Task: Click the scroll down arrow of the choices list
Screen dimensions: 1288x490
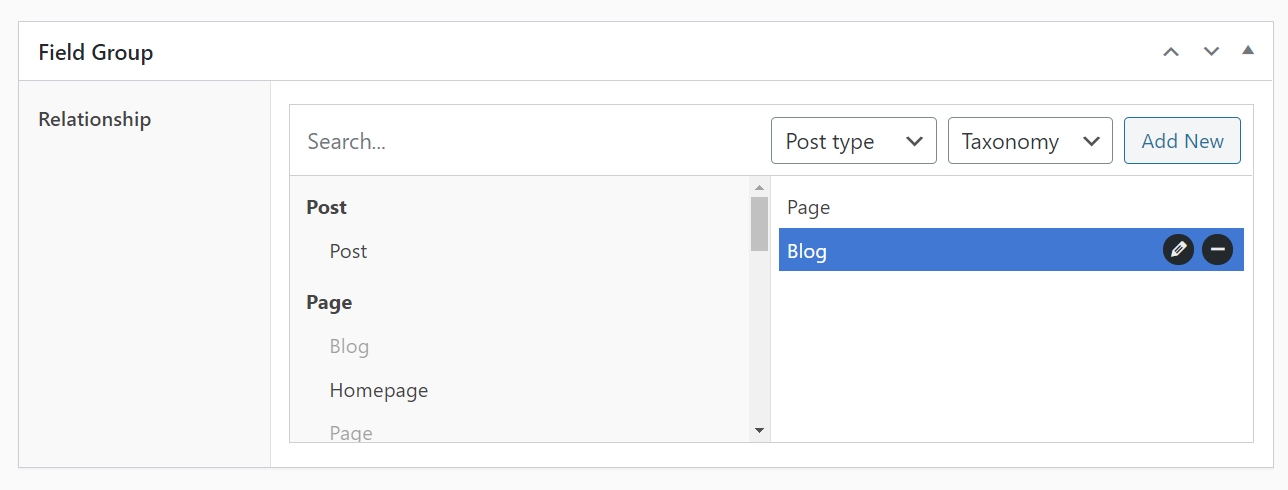Action: click(759, 431)
